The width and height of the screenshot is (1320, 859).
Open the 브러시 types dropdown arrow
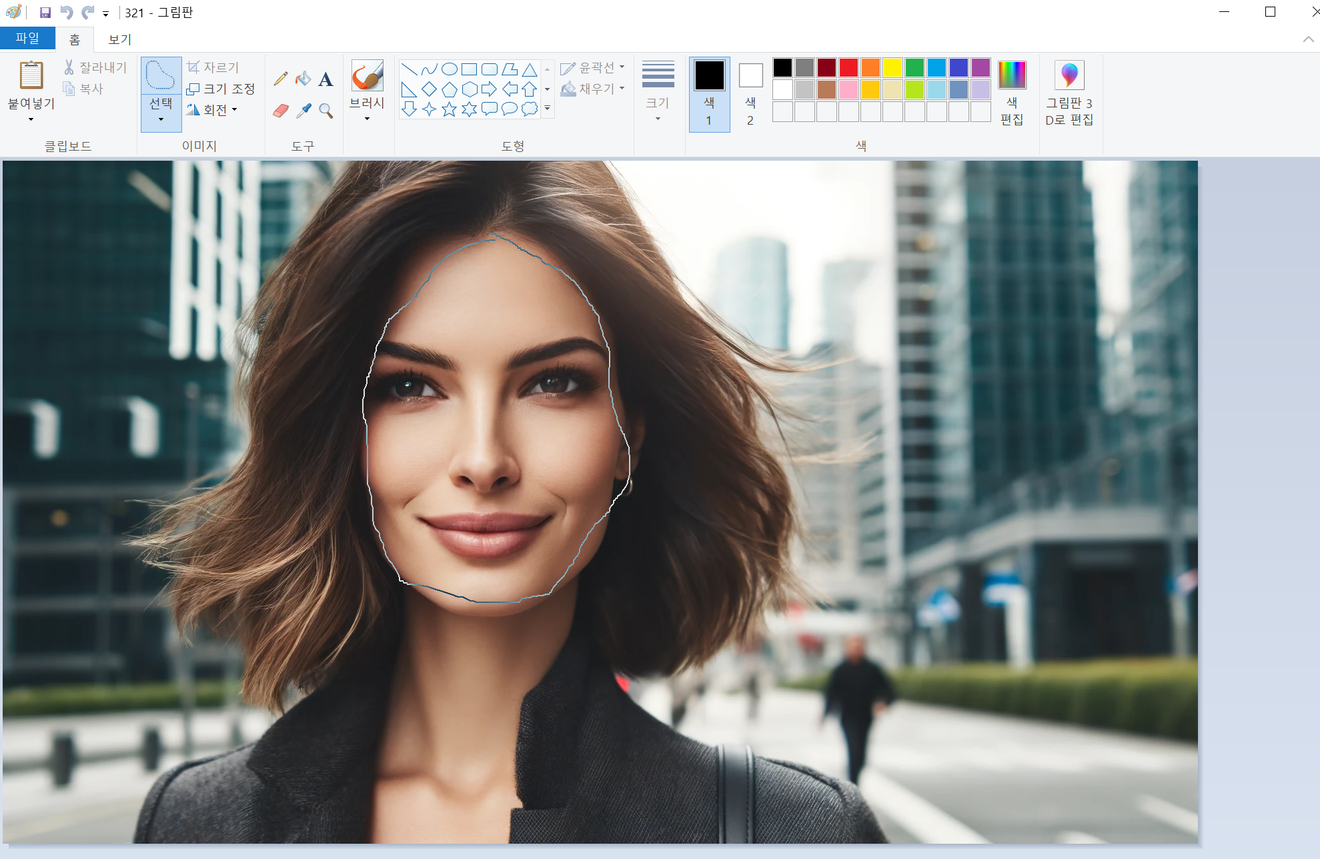[x=367, y=119]
